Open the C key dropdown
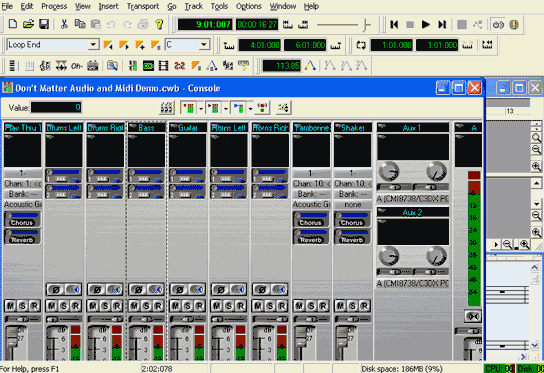The width and height of the screenshot is (544, 373). [204, 45]
